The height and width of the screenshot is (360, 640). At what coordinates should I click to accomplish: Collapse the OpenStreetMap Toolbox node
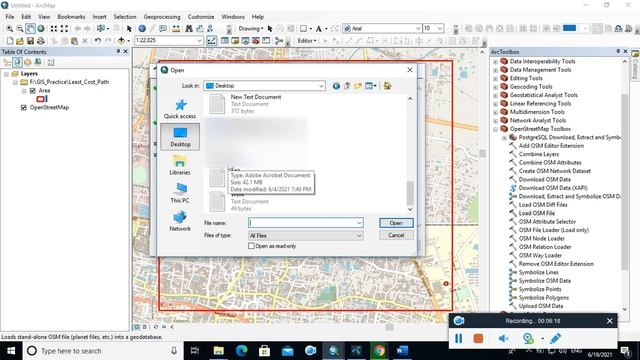pos(496,129)
